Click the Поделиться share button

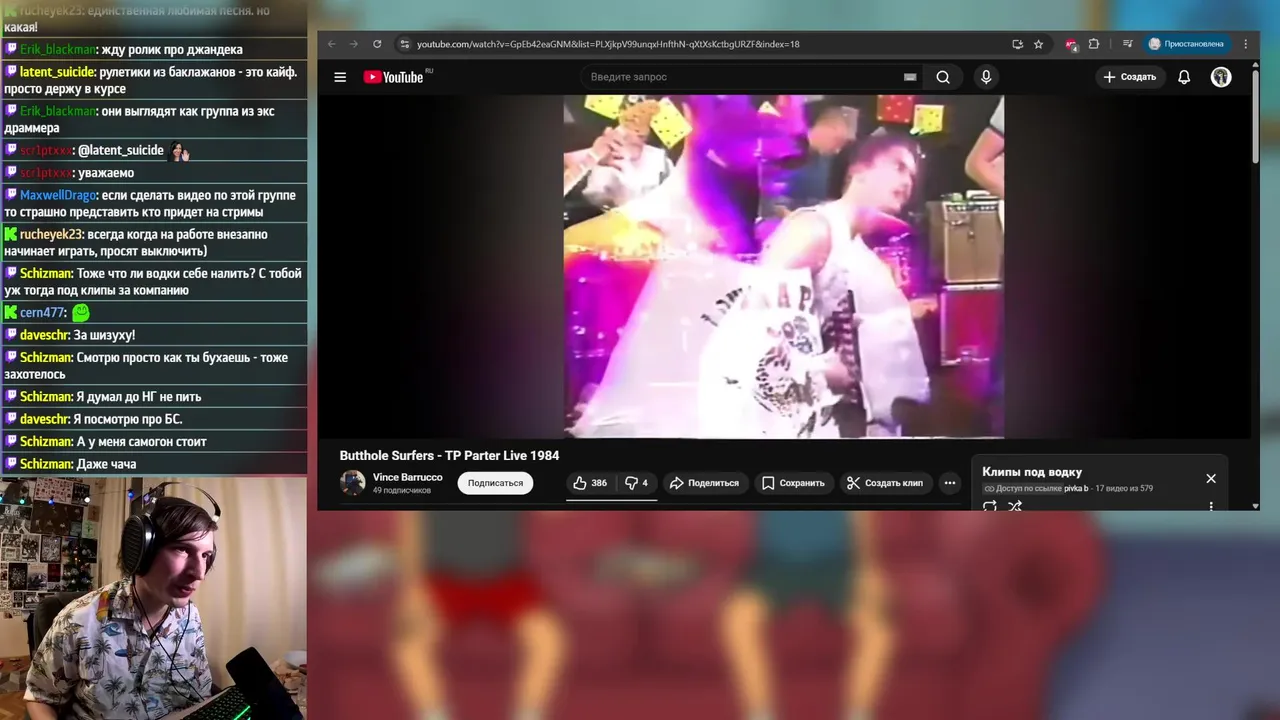point(704,483)
